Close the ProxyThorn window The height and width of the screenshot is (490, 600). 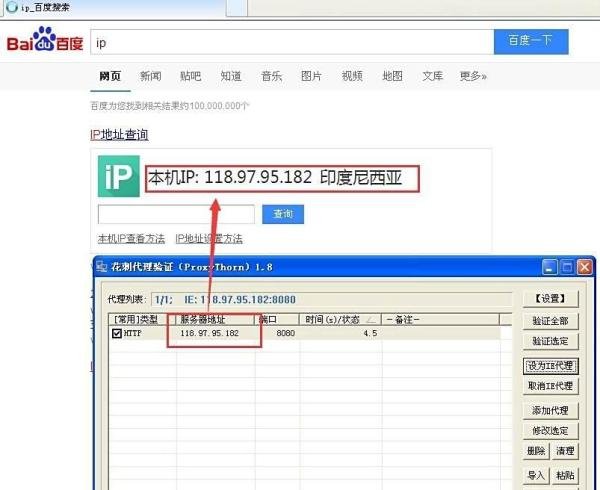click(584, 267)
